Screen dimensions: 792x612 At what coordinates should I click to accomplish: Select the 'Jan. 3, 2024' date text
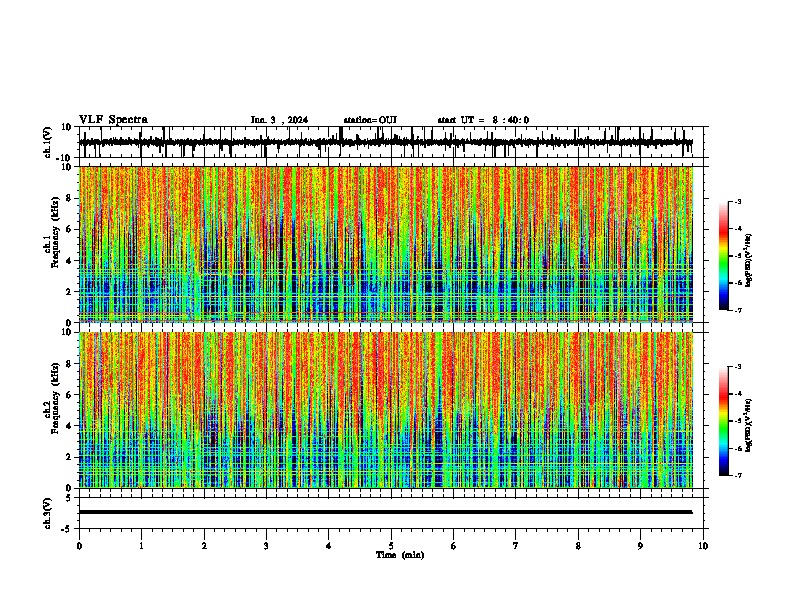point(279,120)
